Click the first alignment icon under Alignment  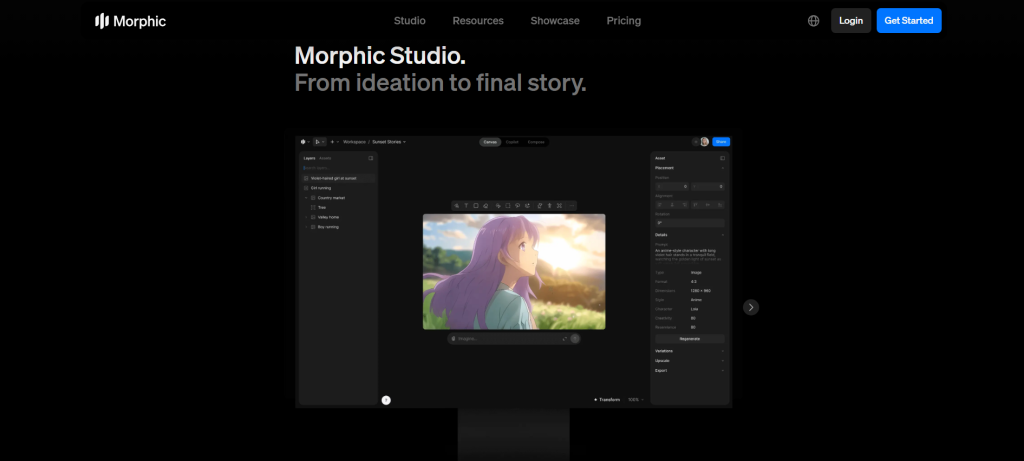coord(660,204)
